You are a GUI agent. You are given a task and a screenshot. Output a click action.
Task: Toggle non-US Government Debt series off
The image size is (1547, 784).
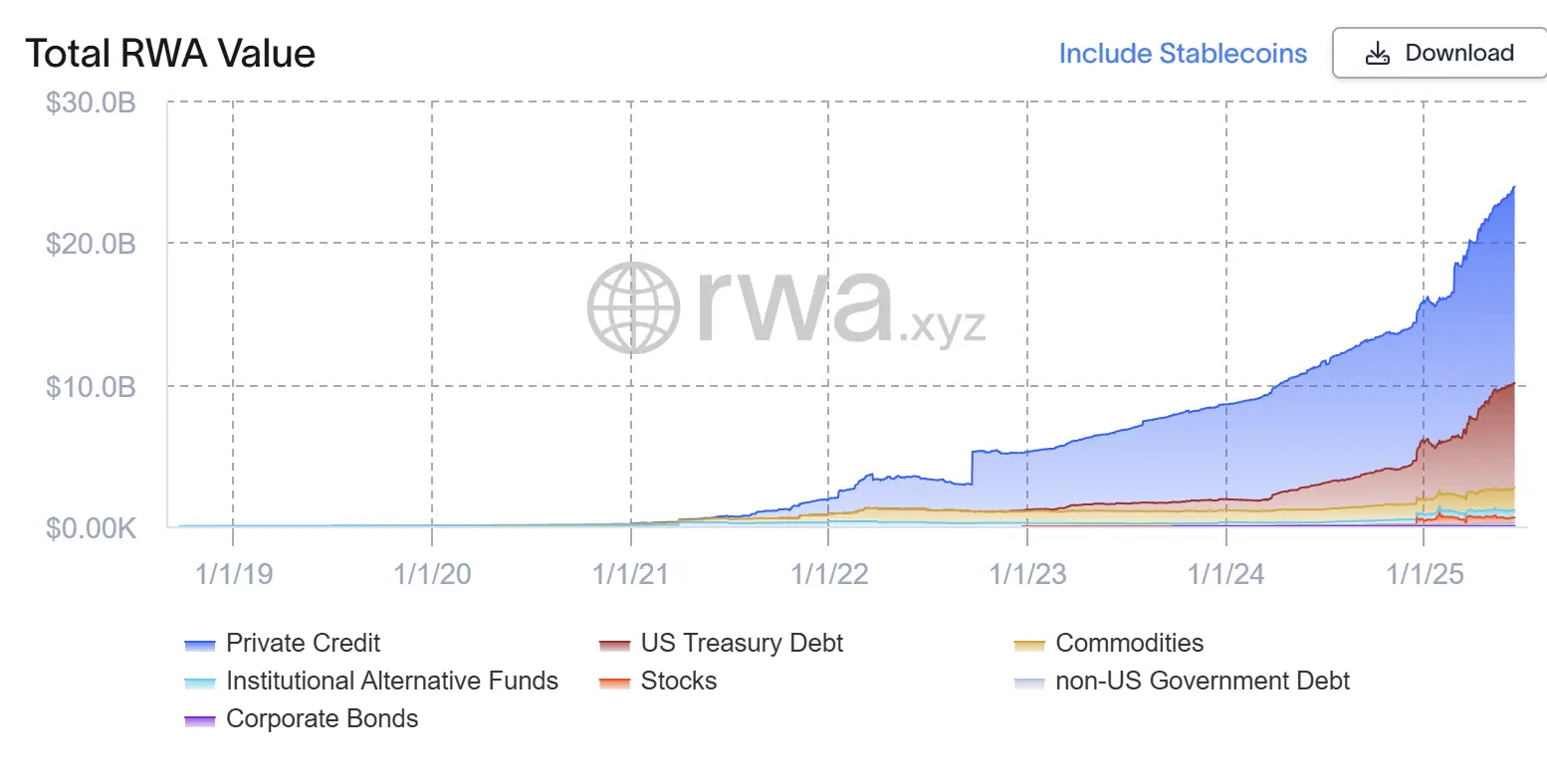point(1203,683)
